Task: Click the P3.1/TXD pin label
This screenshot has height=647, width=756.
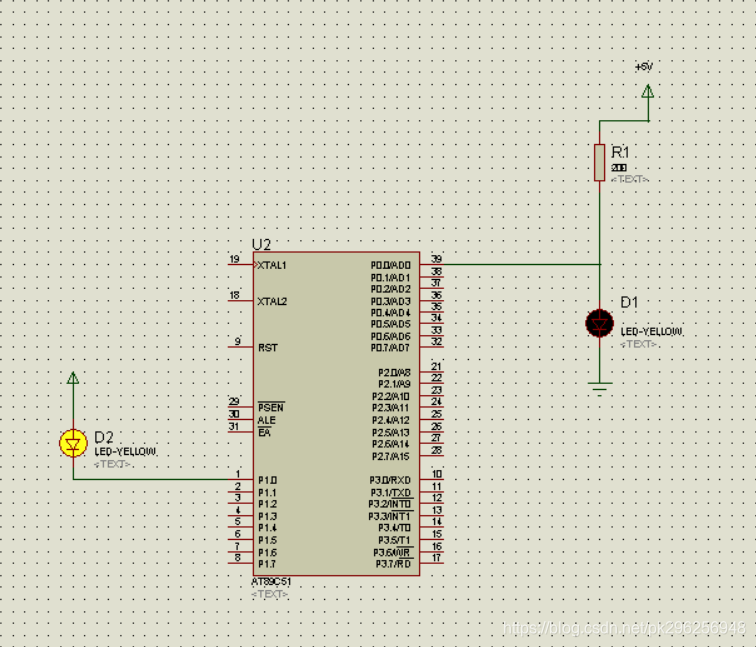Action: (x=391, y=493)
